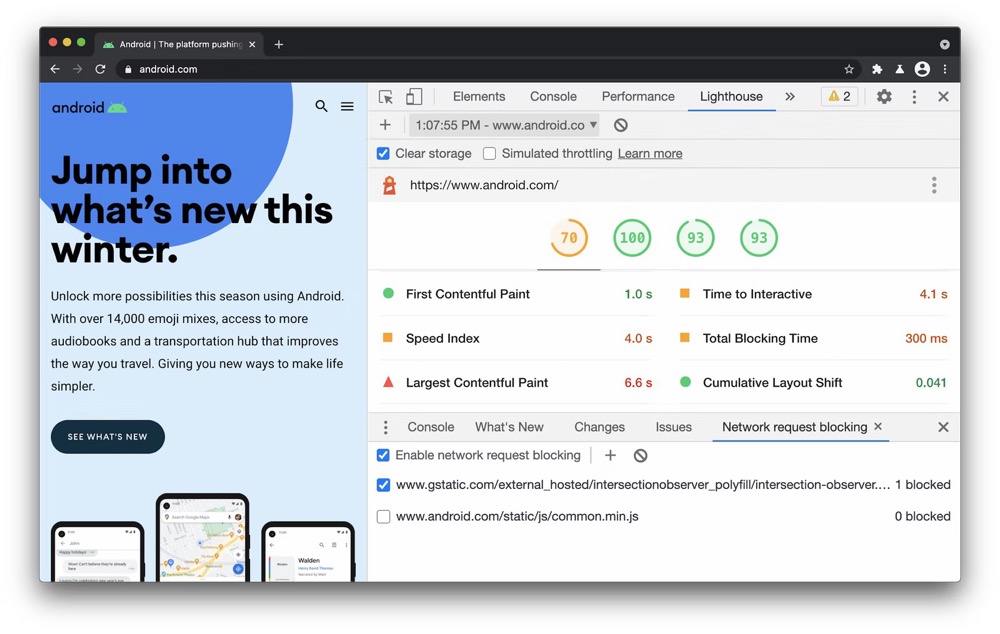Open the drawer three-dot menu

385,427
